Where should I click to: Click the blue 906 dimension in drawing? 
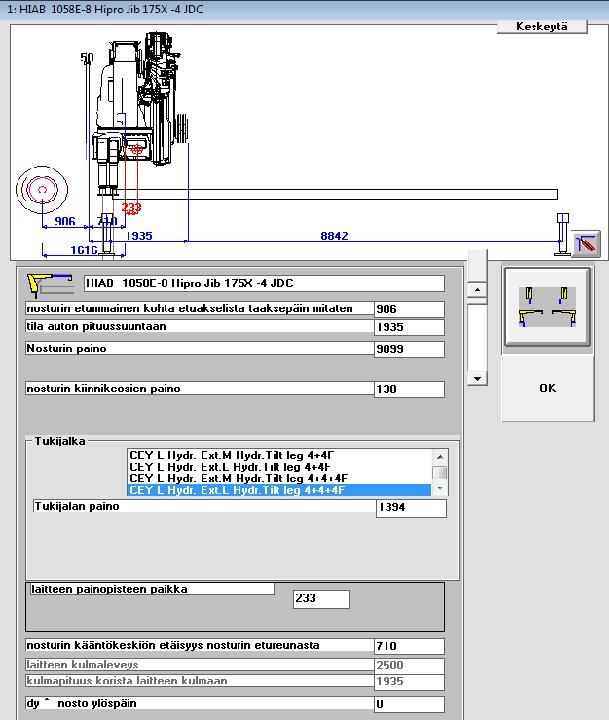coord(65,221)
